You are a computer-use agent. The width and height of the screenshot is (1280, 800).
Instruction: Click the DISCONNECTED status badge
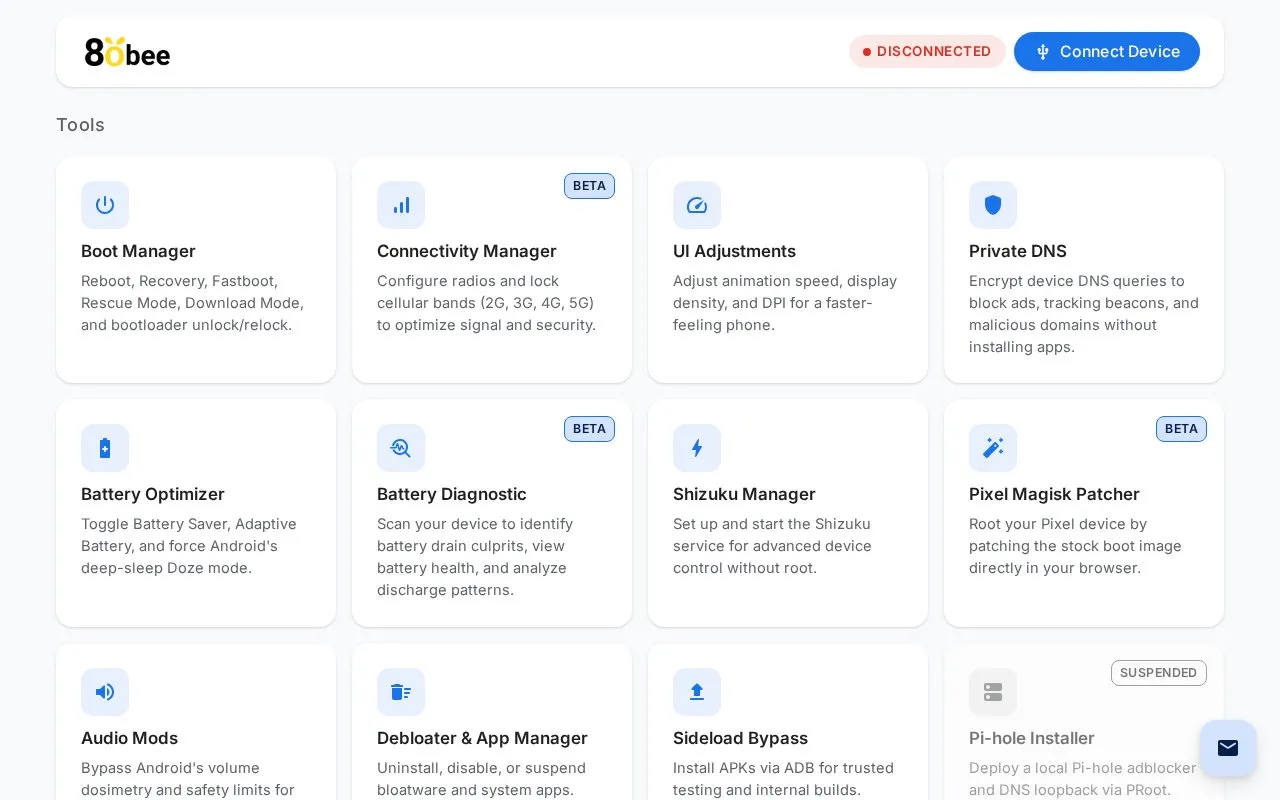[x=927, y=52]
